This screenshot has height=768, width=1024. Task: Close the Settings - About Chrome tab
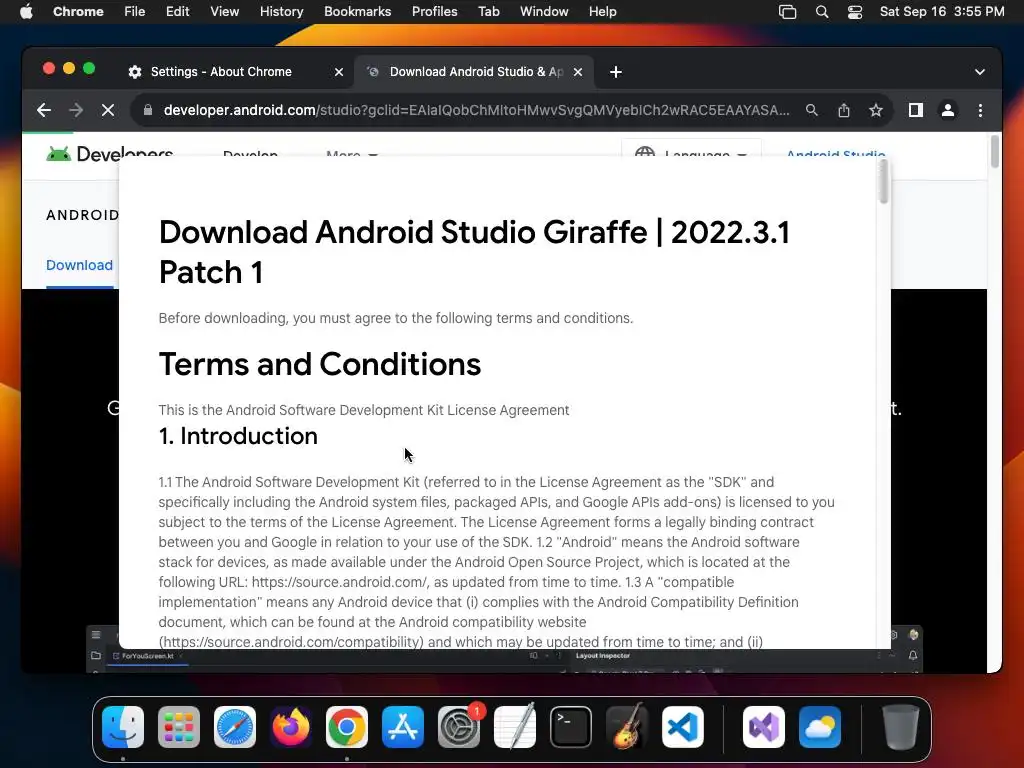[x=339, y=72]
